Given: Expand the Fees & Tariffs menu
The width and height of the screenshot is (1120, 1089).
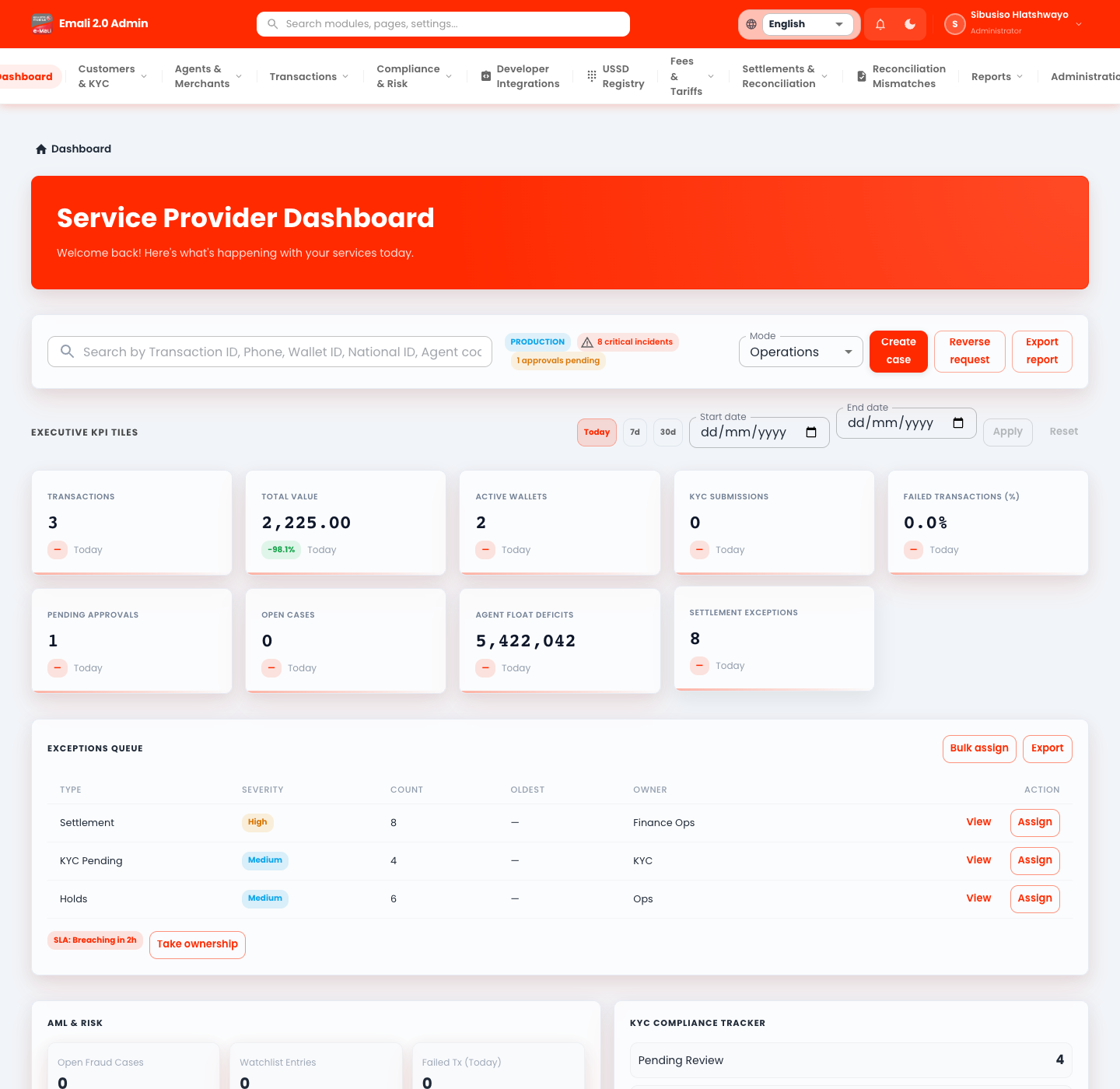Looking at the screenshot, I should 691,76.
